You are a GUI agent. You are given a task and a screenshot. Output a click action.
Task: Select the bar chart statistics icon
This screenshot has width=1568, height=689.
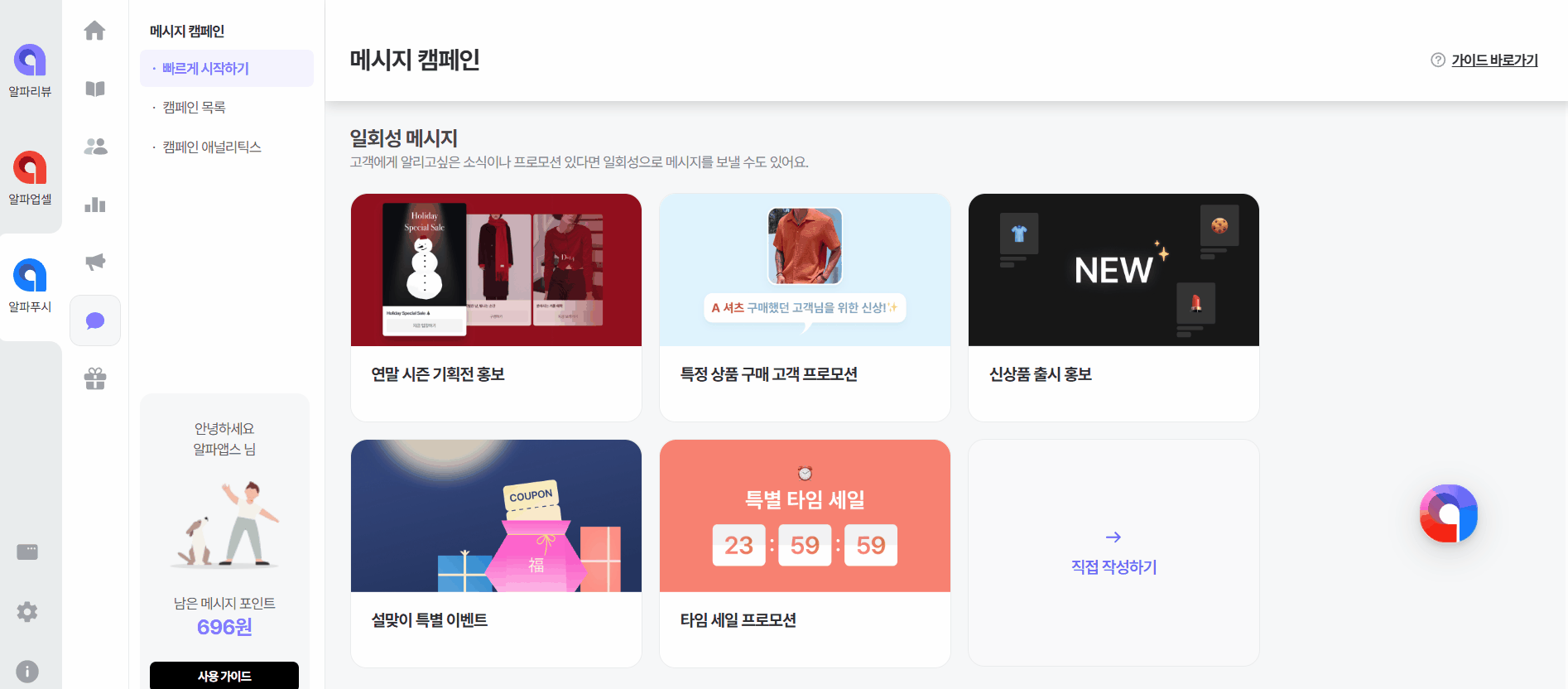pos(95,205)
